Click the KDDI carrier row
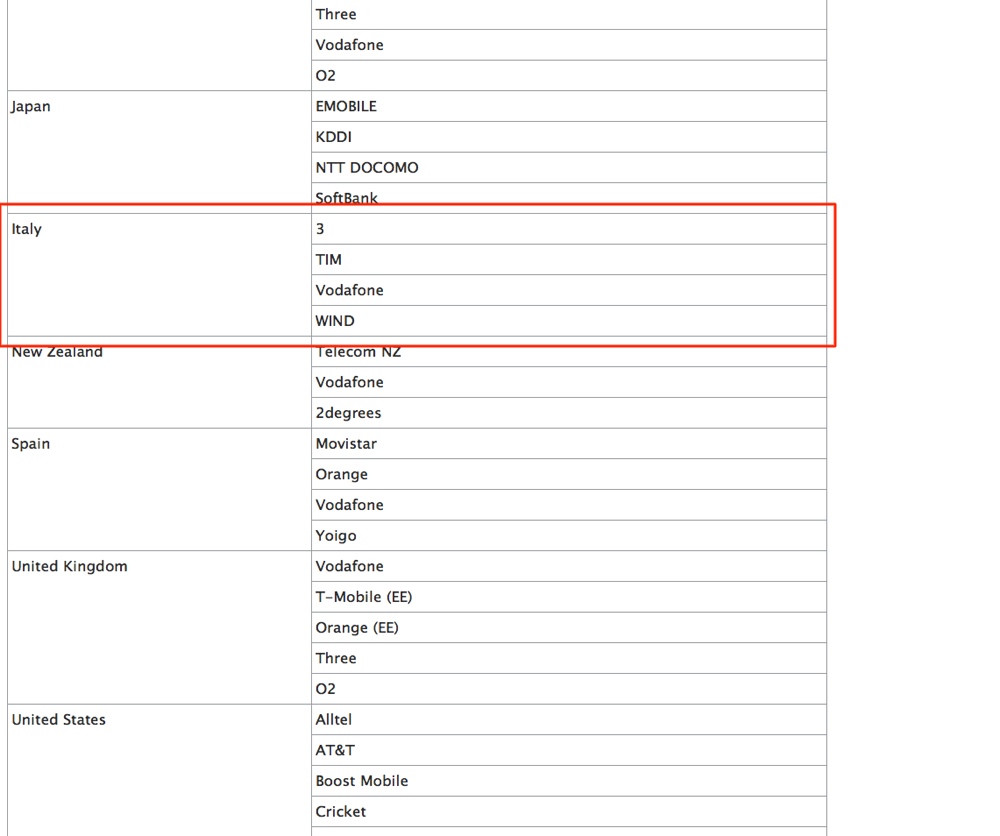 334,137
